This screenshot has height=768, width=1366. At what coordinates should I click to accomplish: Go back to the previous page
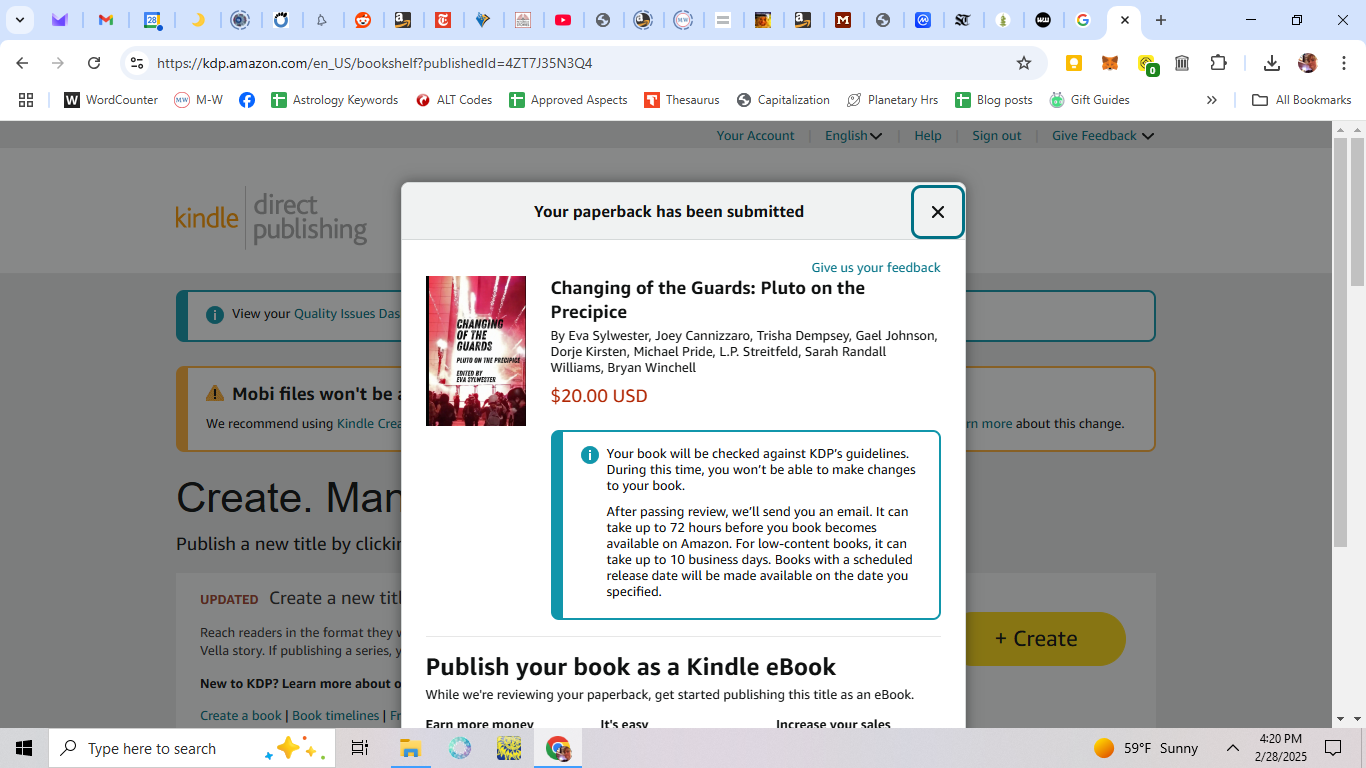pos(22,63)
